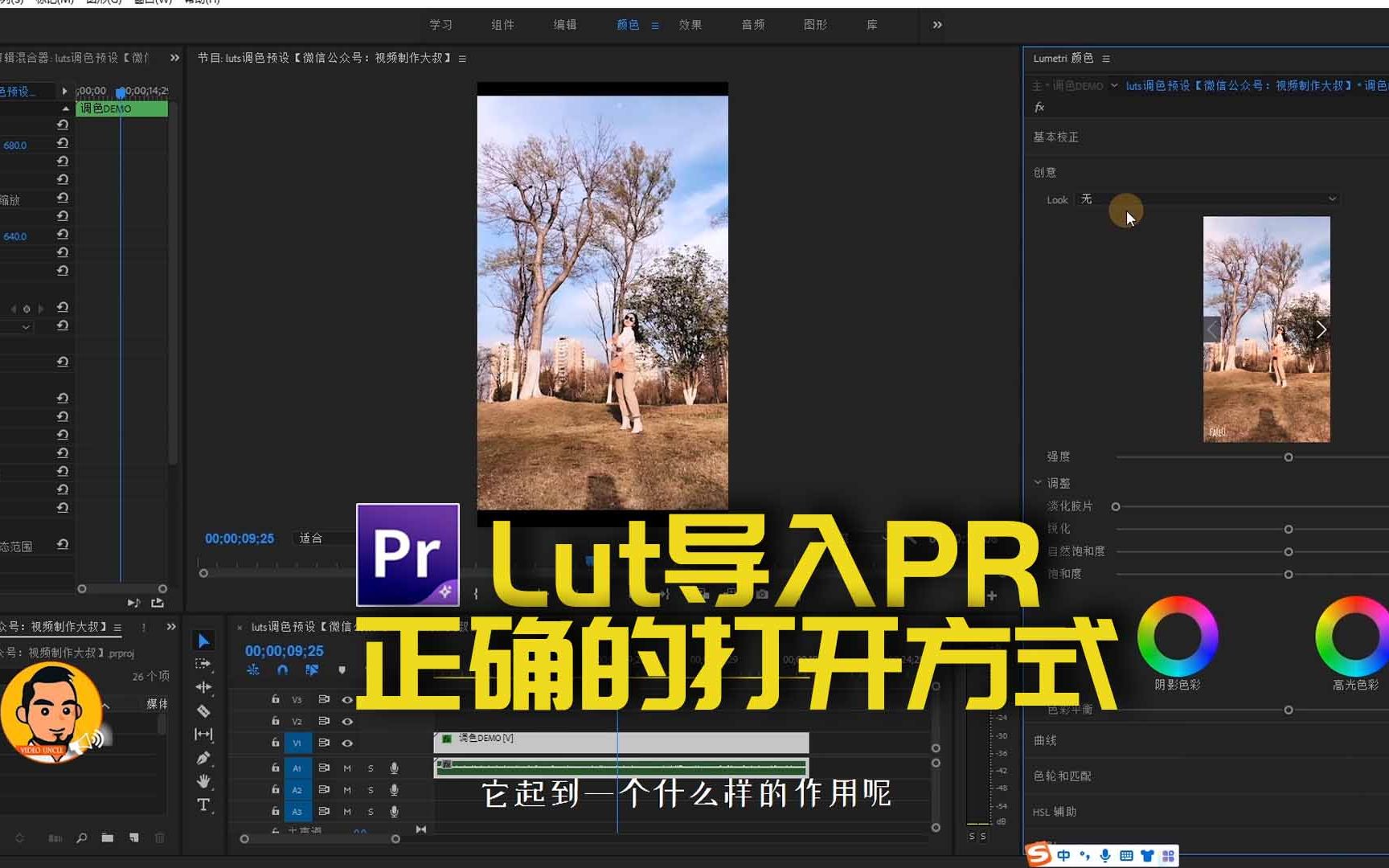Show next Look preview with right arrow
Image resolution: width=1389 pixels, height=868 pixels.
1321,329
